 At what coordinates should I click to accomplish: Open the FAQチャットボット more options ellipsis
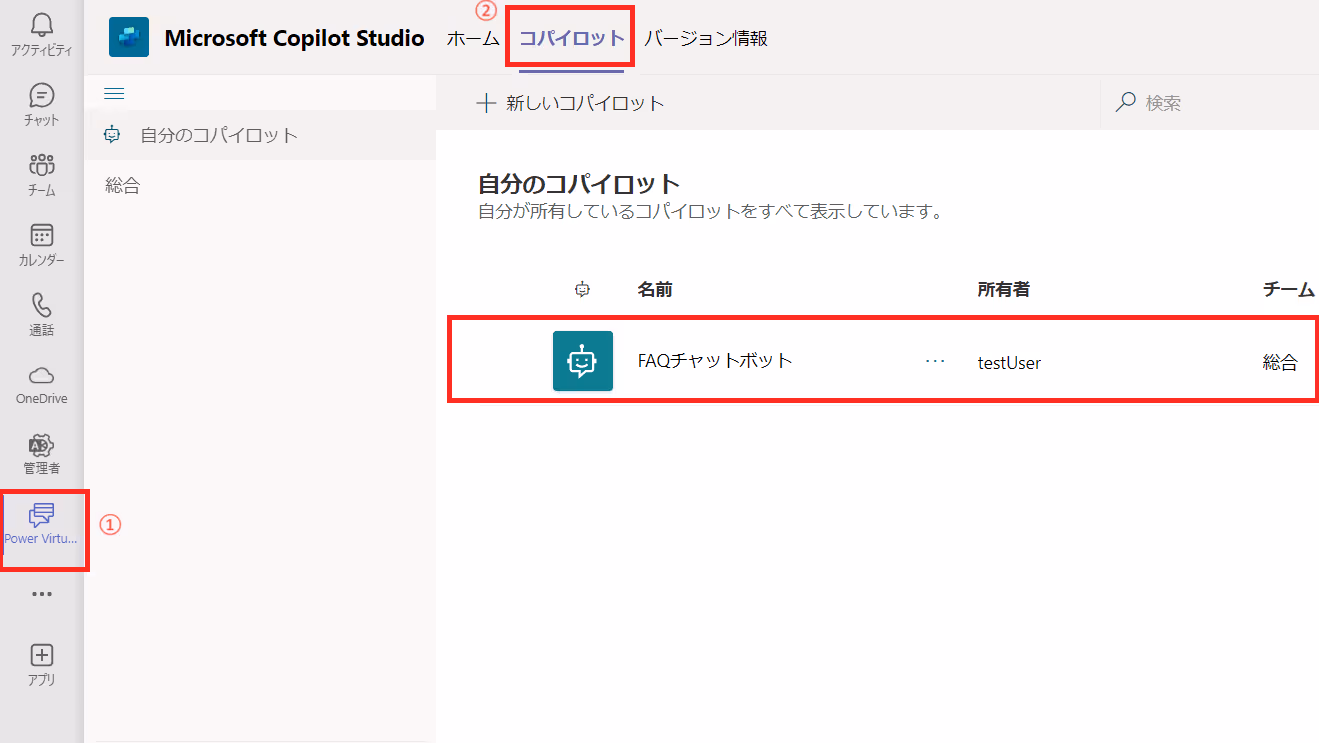935,361
